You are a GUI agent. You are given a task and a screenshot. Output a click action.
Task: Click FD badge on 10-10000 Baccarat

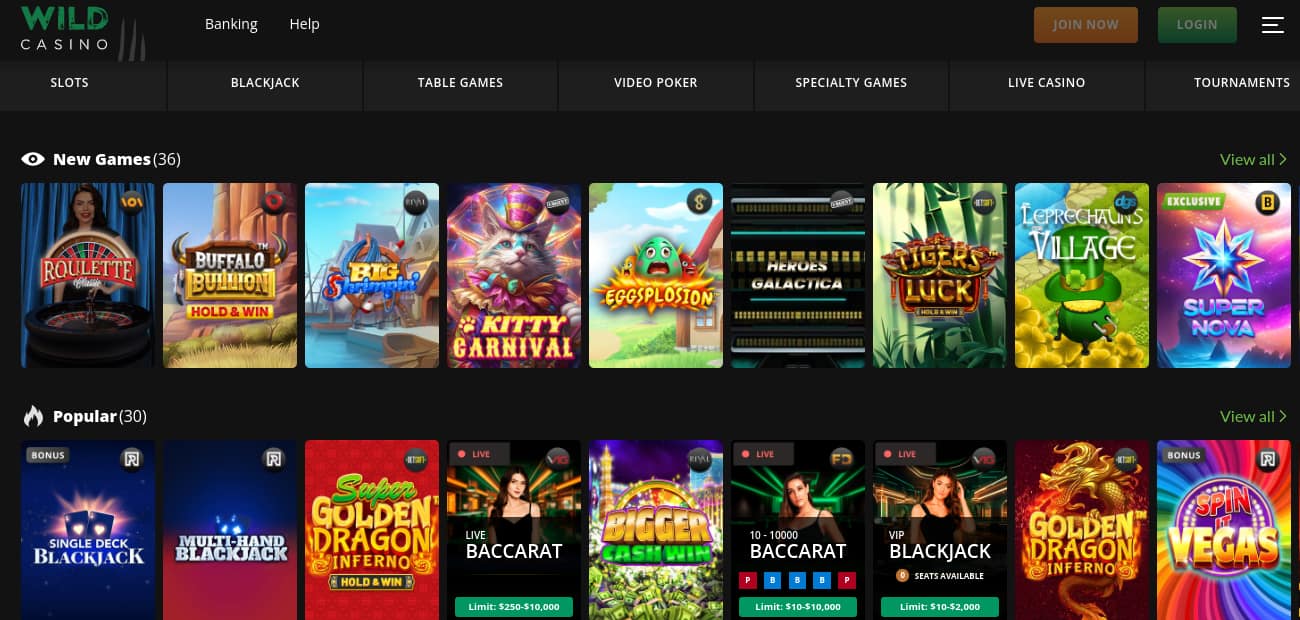(x=840, y=459)
